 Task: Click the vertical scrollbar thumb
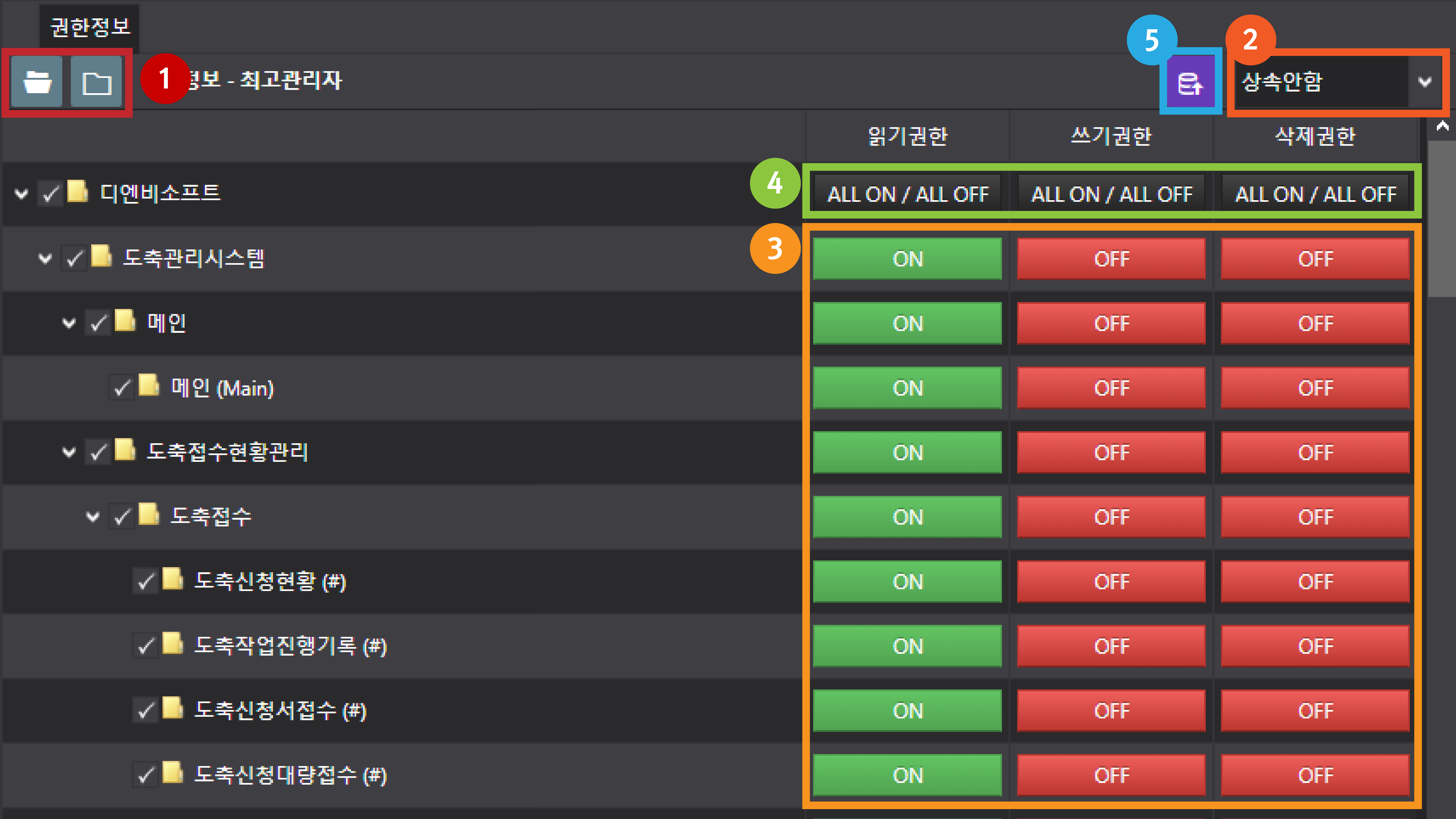1442,220
